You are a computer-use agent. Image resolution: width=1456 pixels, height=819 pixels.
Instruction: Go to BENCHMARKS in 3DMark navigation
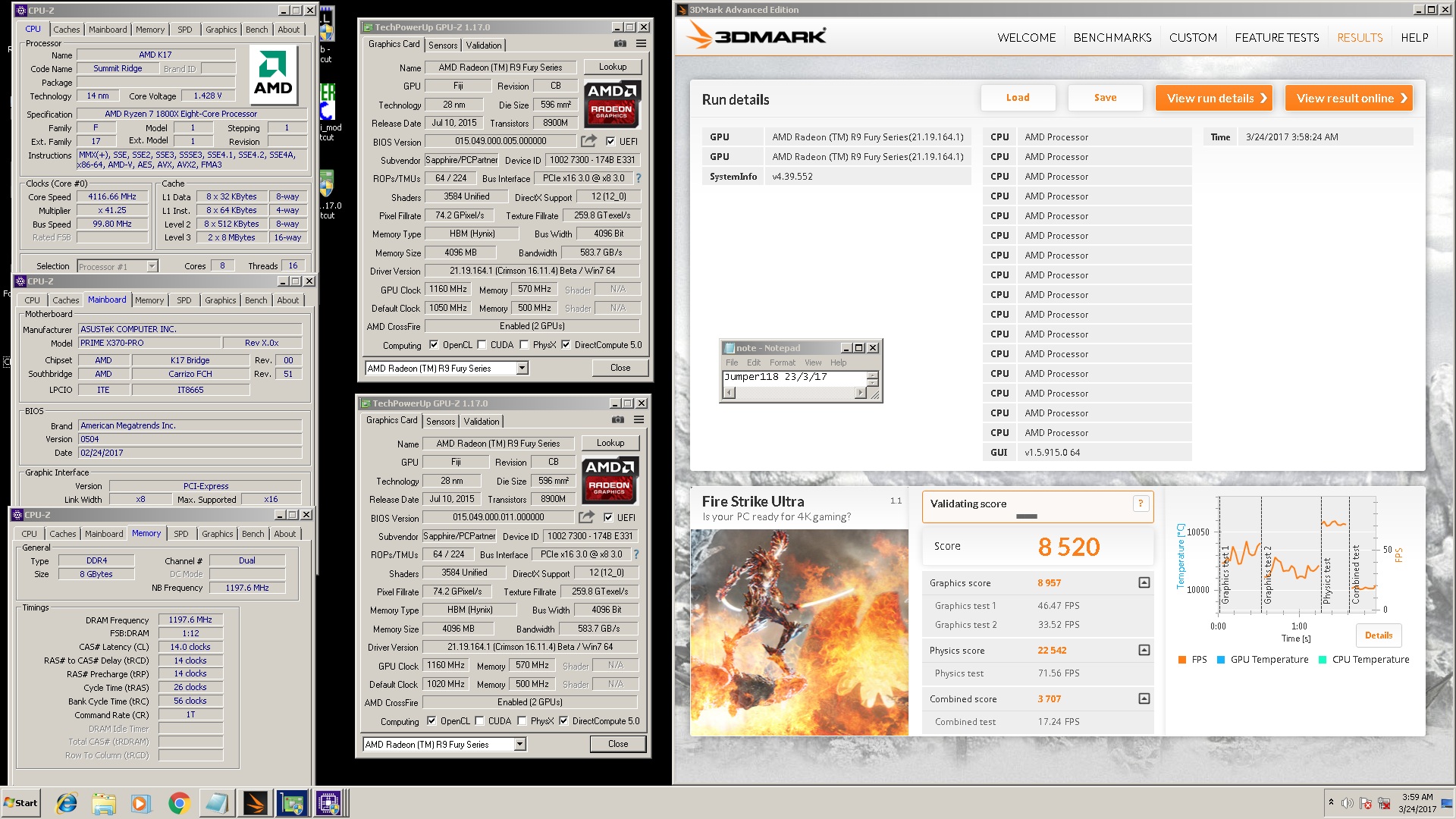coord(1112,37)
